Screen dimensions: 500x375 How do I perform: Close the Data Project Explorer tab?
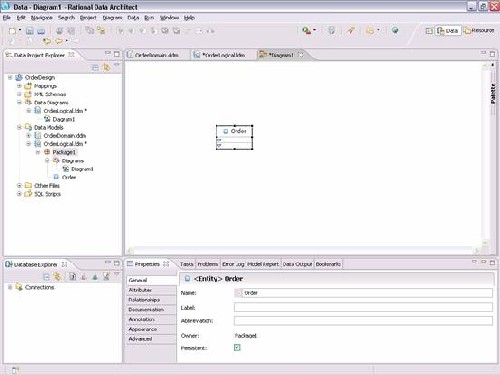click(71, 55)
